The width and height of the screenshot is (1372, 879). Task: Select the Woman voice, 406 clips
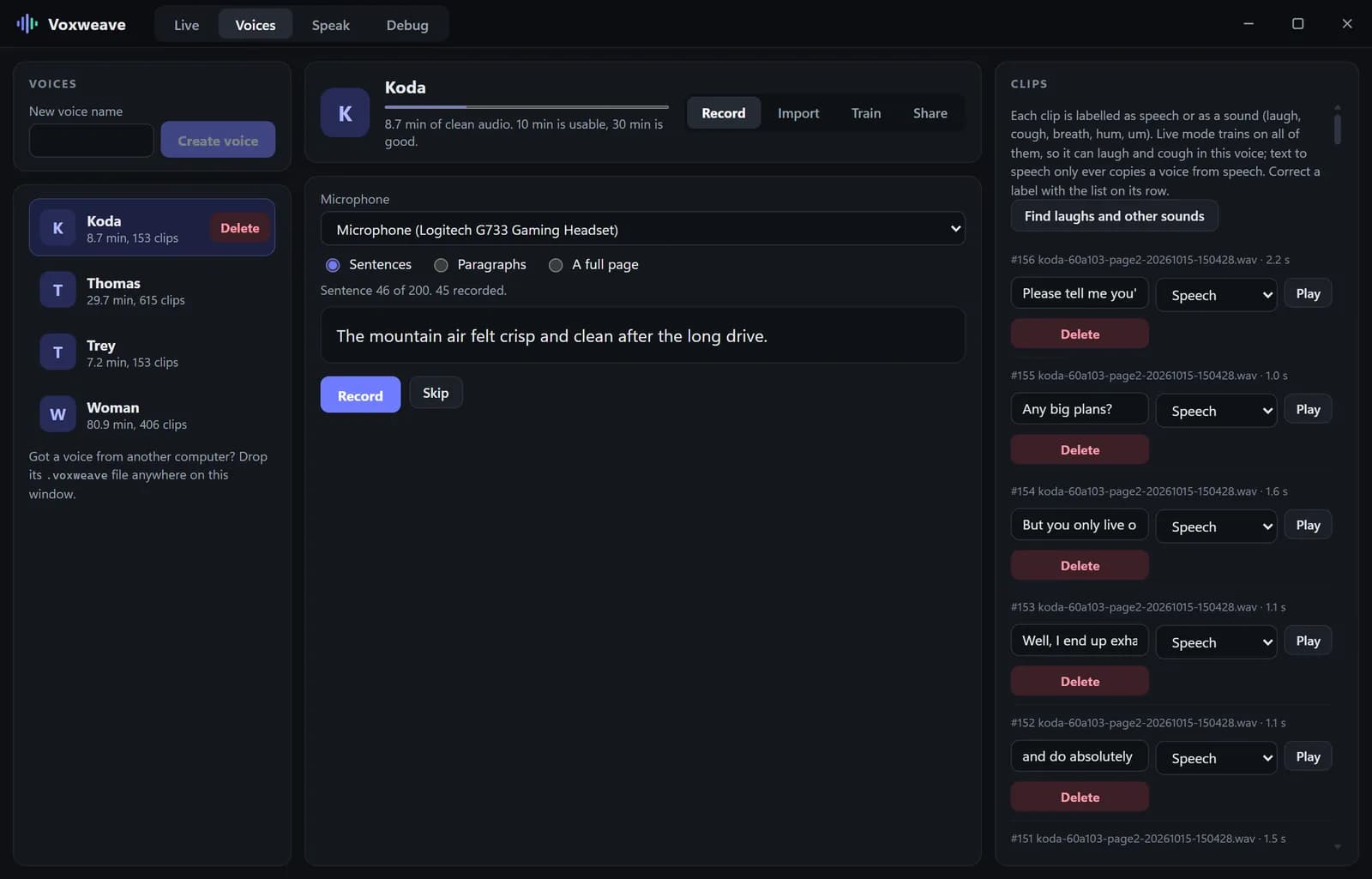pyautogui.click(x=152, y=415)
